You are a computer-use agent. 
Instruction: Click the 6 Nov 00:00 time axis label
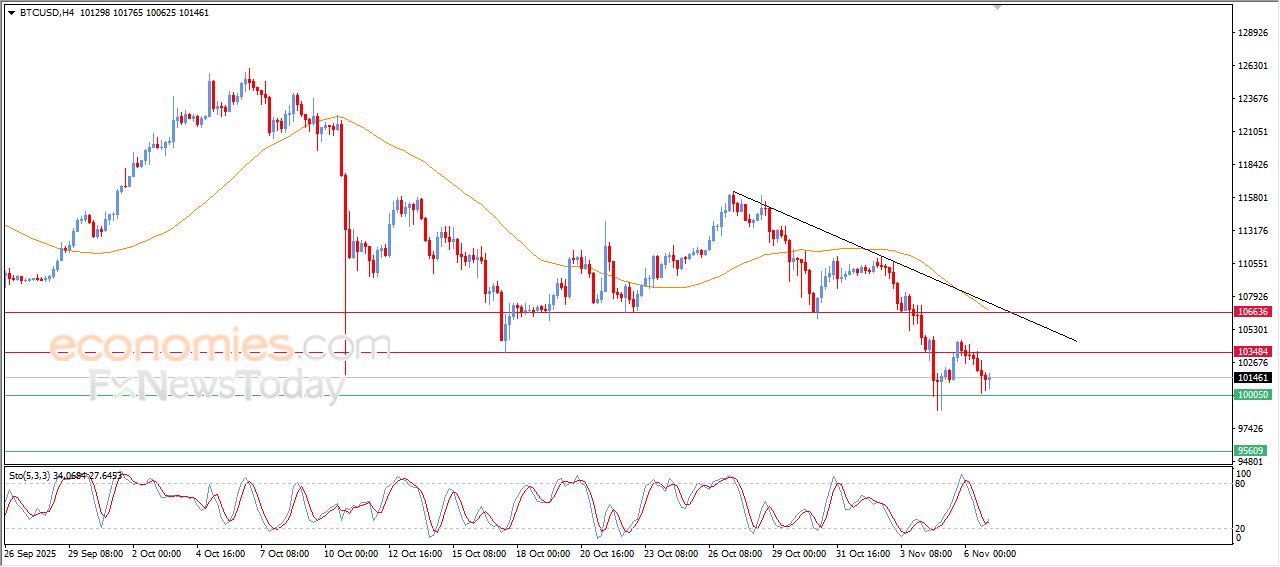989,553
